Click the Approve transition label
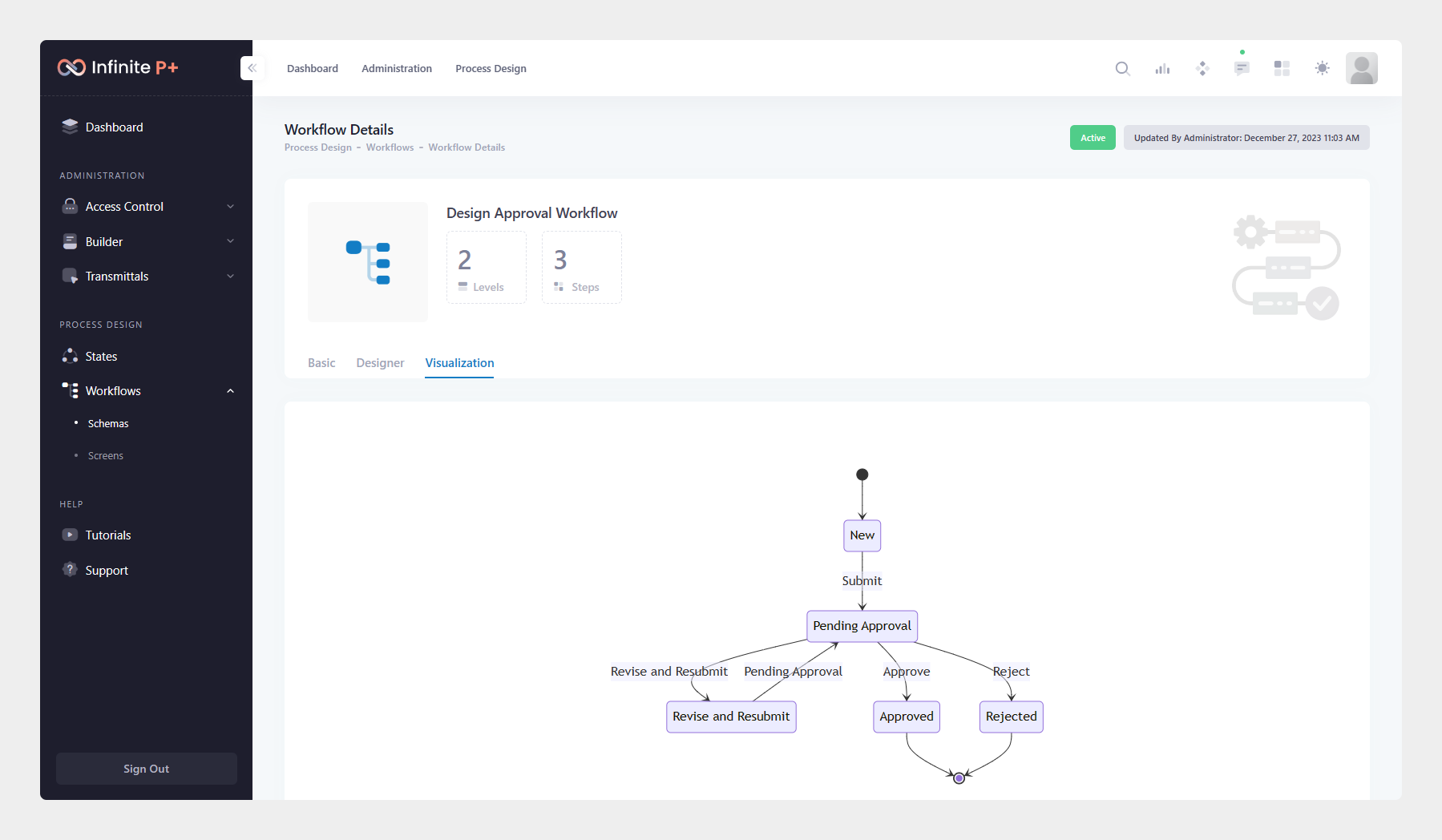The height and width of the screenshot is (840, 1442). click(907, 672)
